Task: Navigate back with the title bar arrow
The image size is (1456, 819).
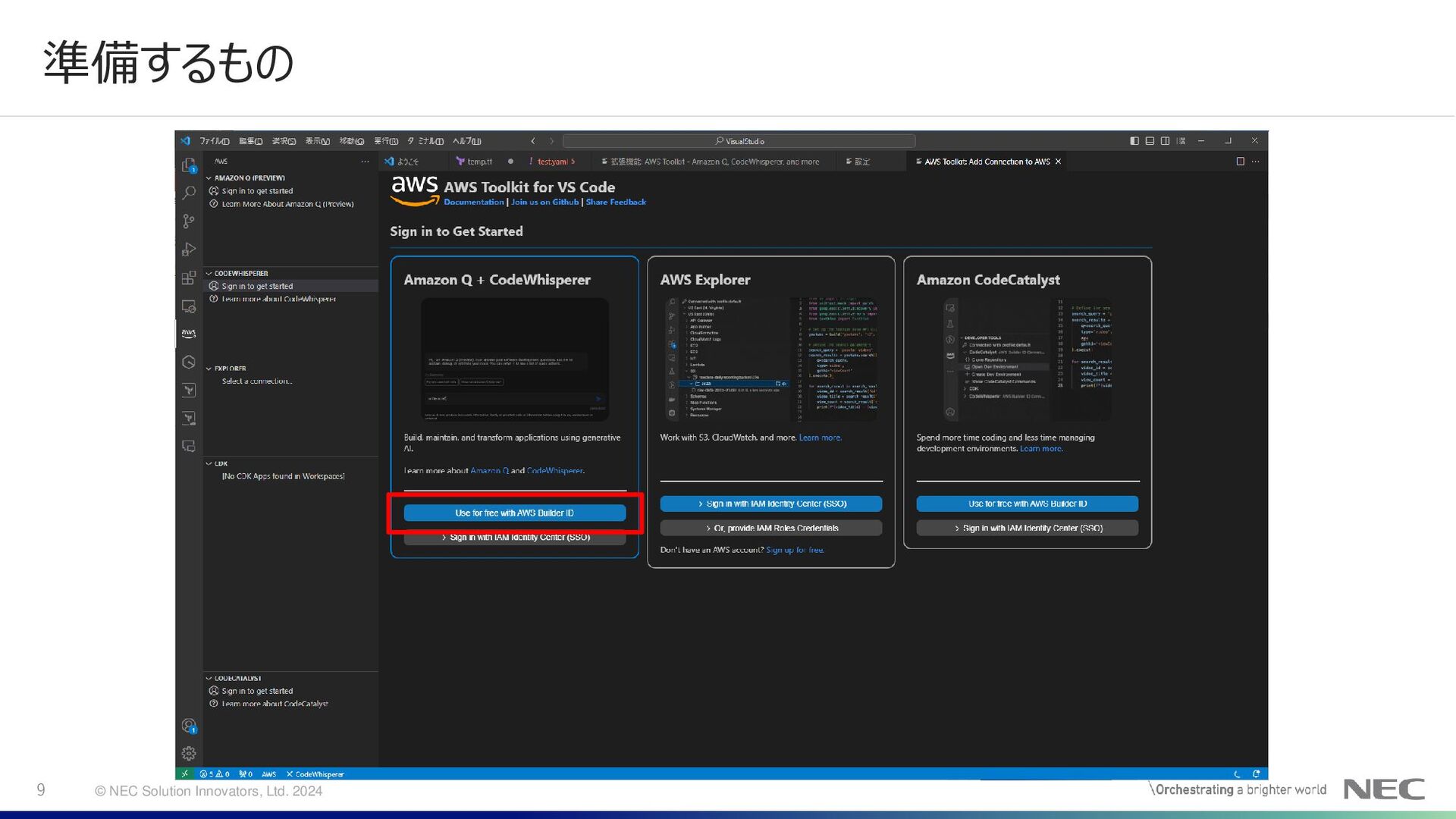Action: point(533,141)
